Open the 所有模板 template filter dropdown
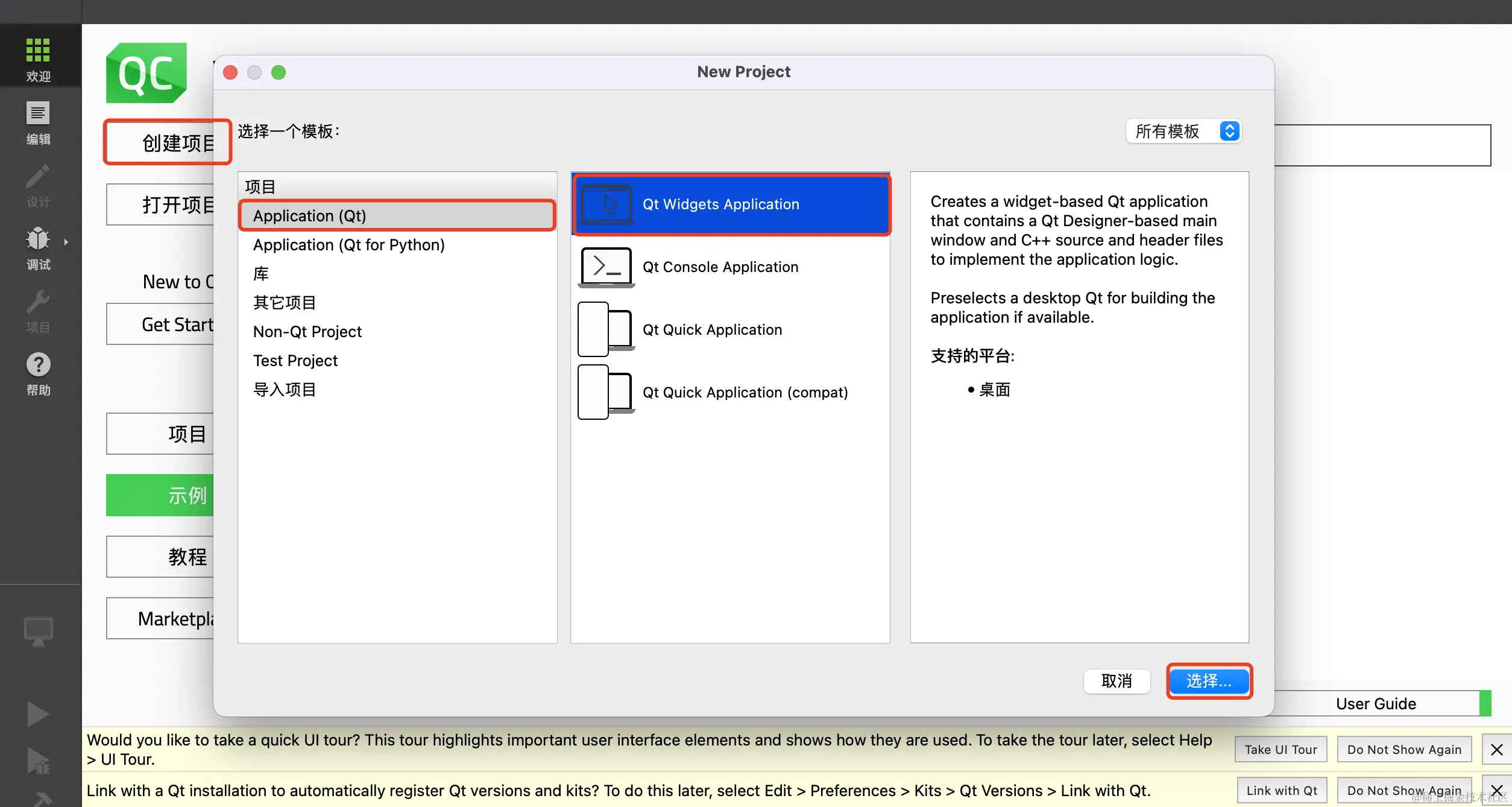 click(x=1183, y=131)
